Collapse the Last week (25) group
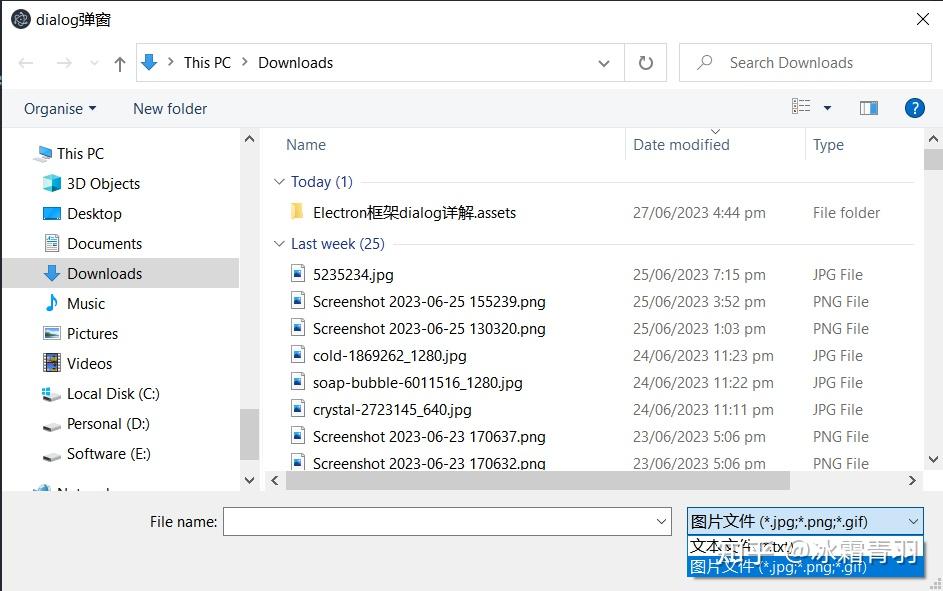Screen dimensions: 943x591 click(x=278, y=243)
